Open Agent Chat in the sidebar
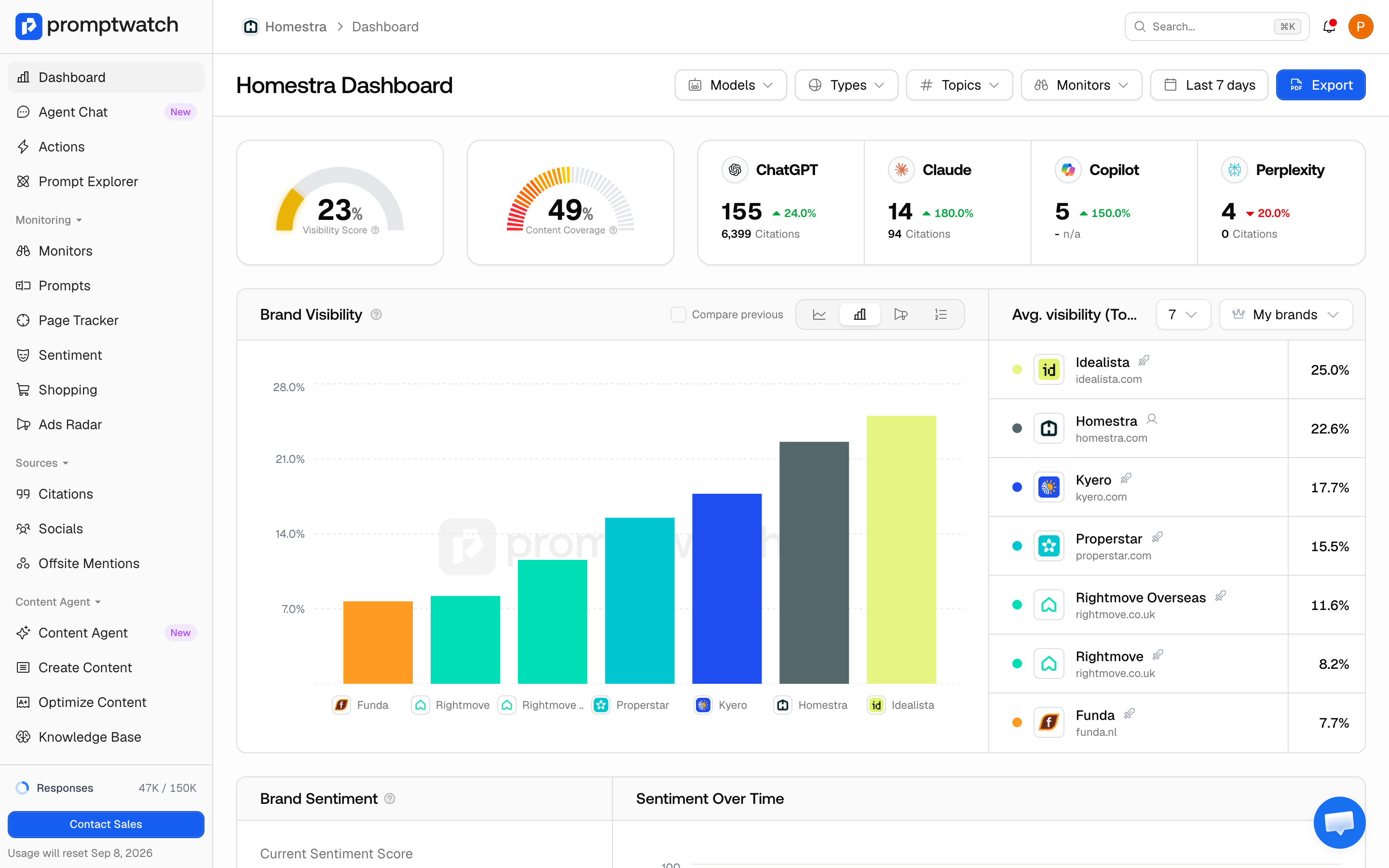Image resolution: width=1389 pixels, height=868 pixels. [106, 112]
